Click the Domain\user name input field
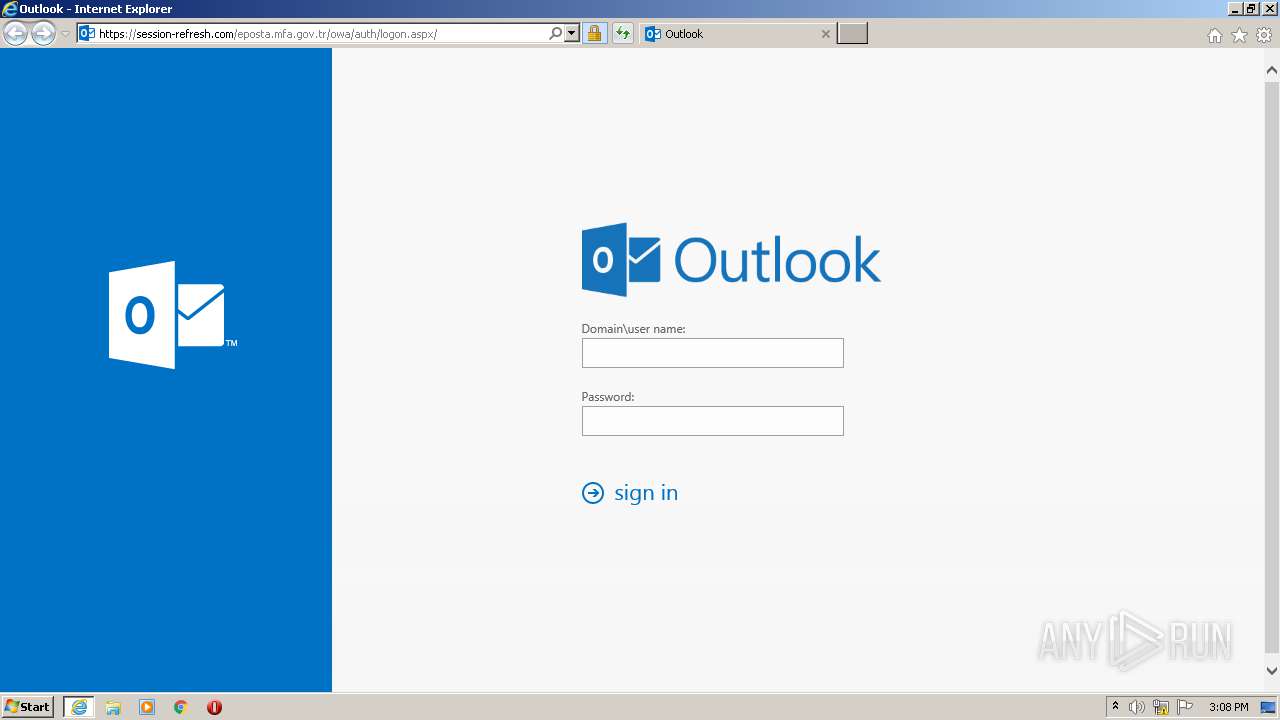This screenshot has width=1280, height=720. 713,353
